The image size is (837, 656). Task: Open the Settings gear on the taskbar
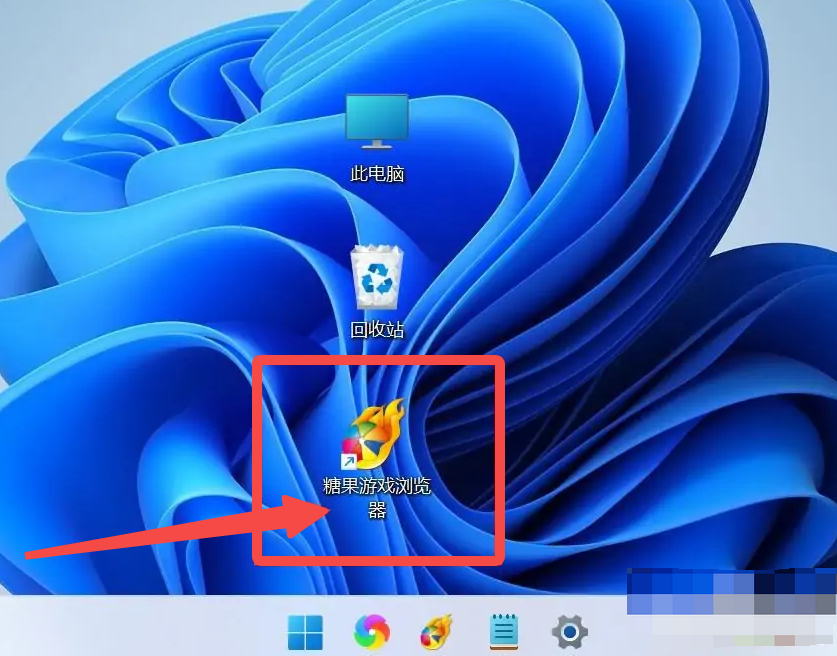[x=570, y=631]
